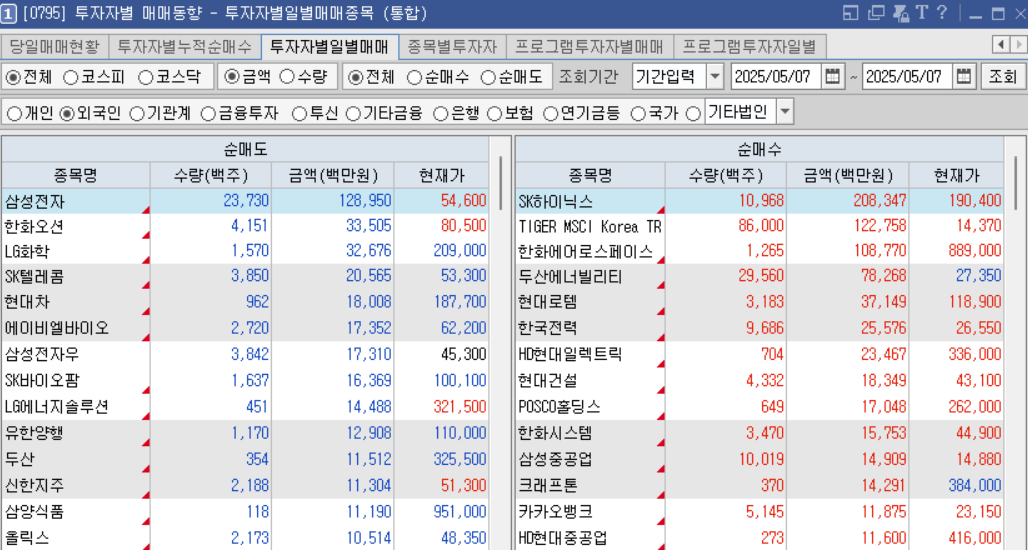
Task: Switch to the 종목별투자자 tab
Action: (452, 47)
